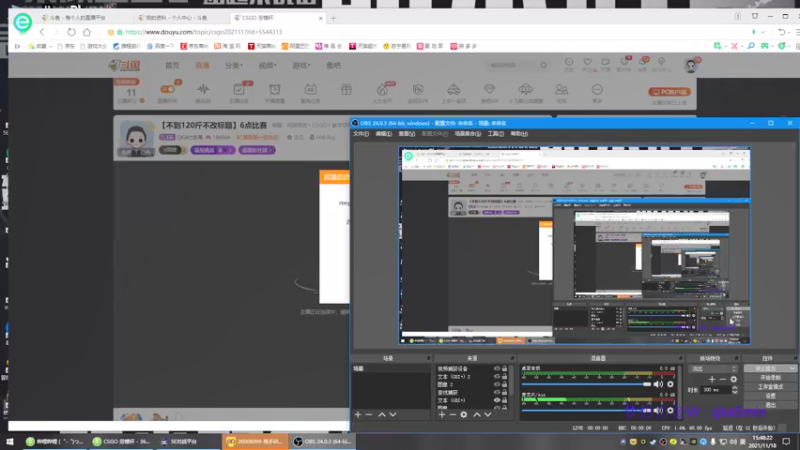Click 工作室模式 button in OBS Controls
The height and width of the screenshot is (450, 800).
[770, 387]
